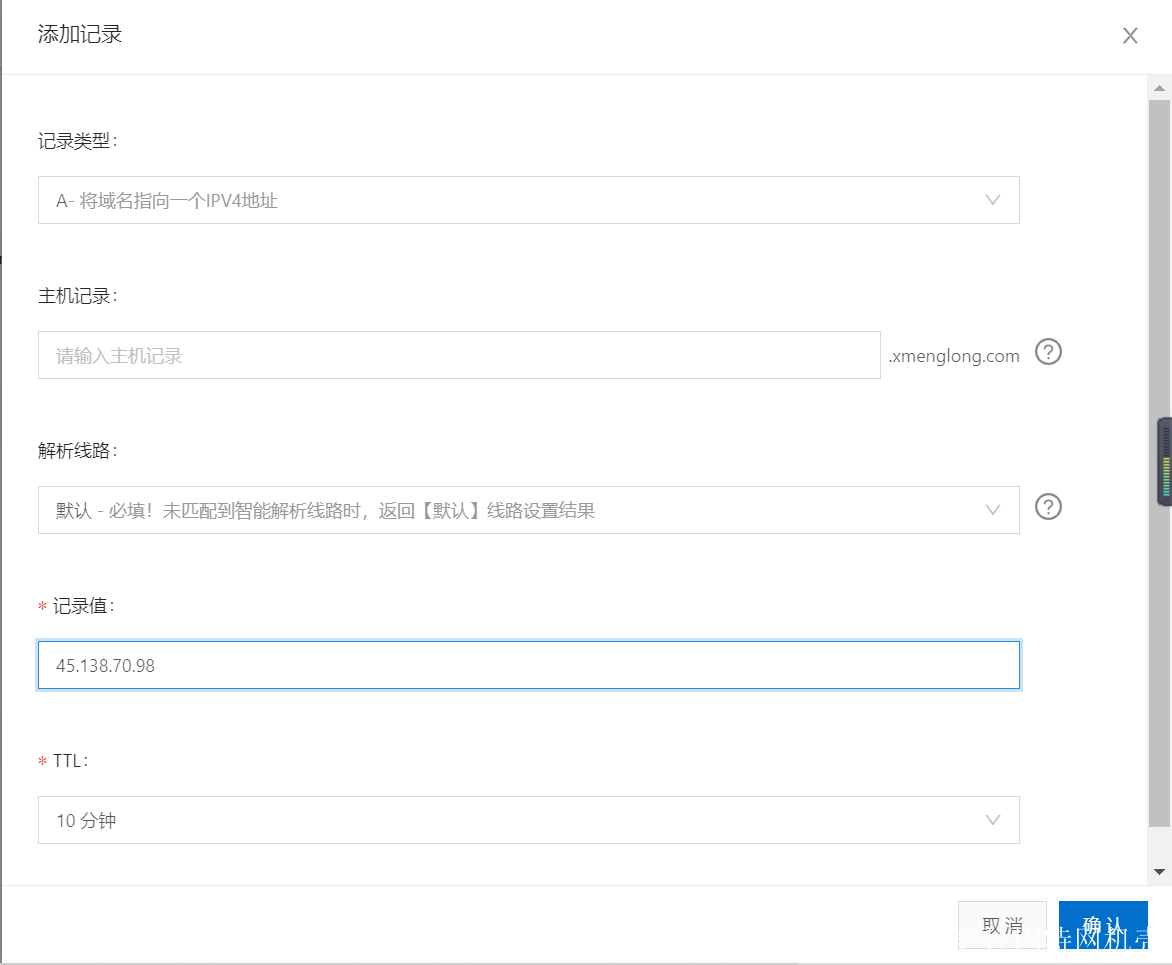Click the scrollbar up arrow

pyautogui.click(x=1159, y=88)
